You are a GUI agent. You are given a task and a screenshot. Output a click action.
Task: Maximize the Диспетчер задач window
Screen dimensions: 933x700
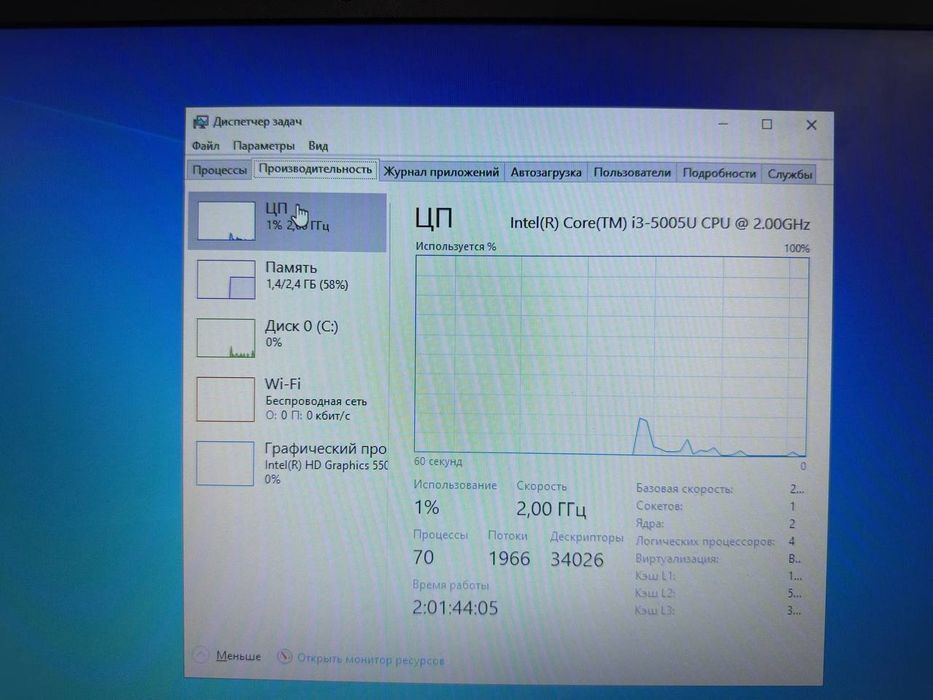(767, 124)
